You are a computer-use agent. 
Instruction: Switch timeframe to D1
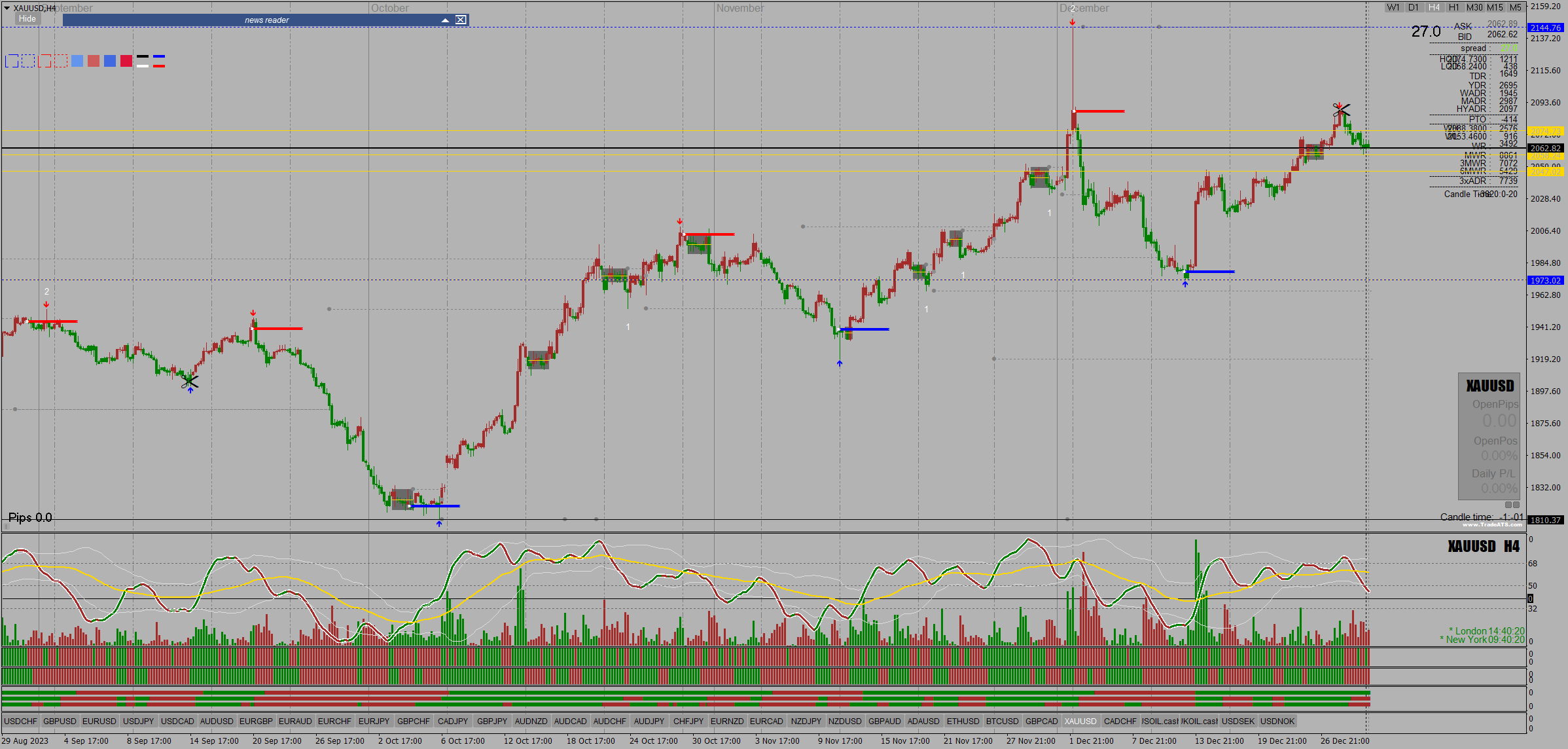1414,8
